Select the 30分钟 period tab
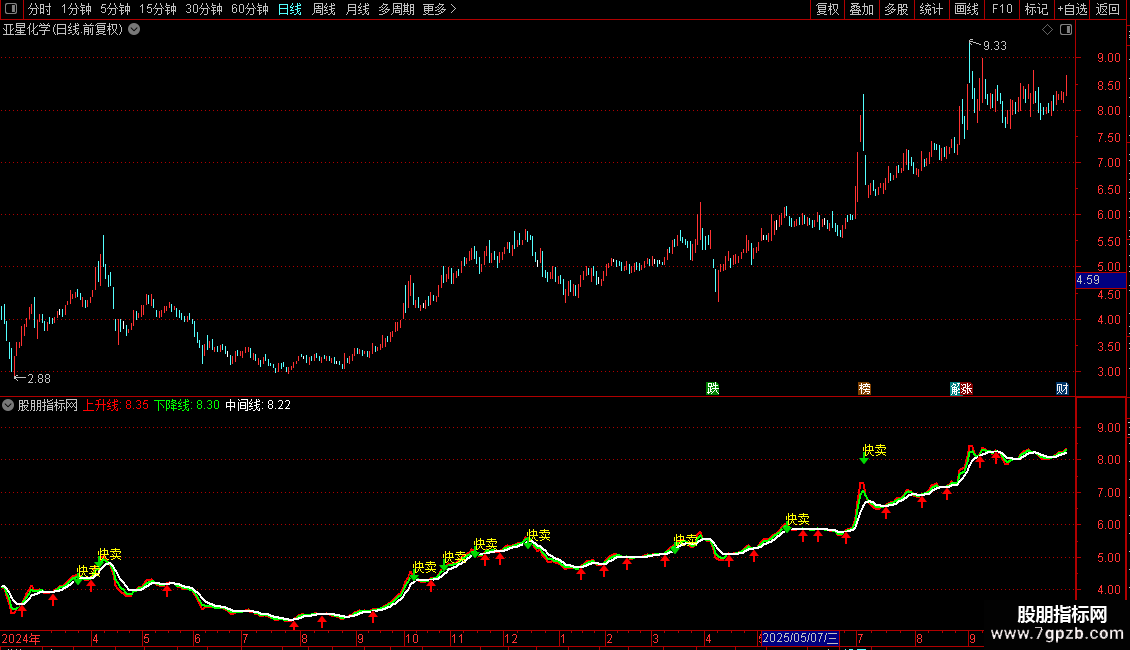 click(x=204, y=9)
